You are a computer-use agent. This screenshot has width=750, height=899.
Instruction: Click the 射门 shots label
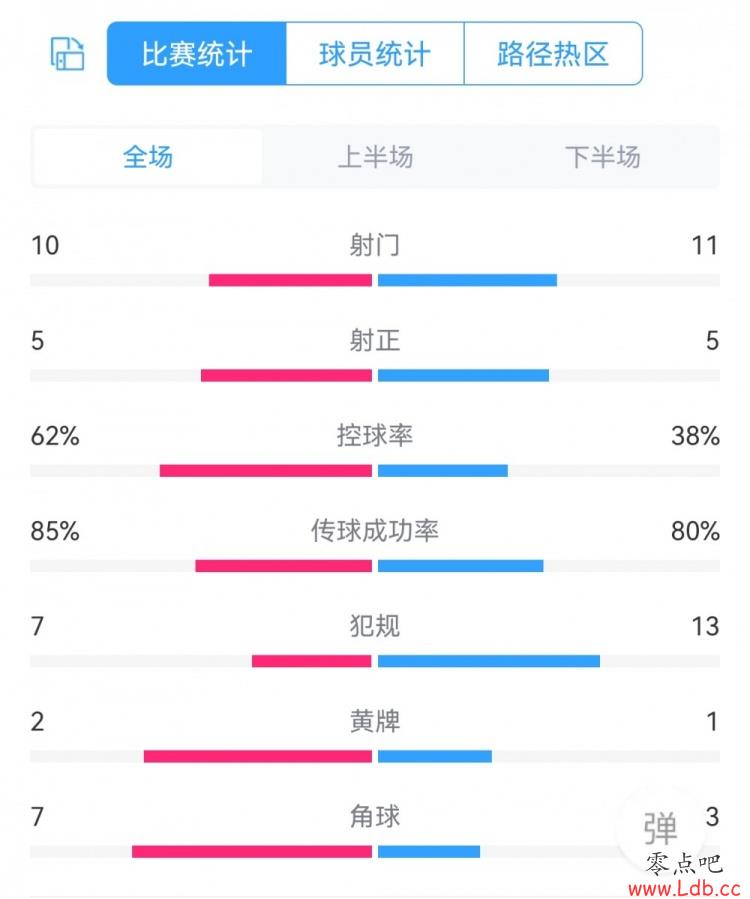click(x=375, y=245)
